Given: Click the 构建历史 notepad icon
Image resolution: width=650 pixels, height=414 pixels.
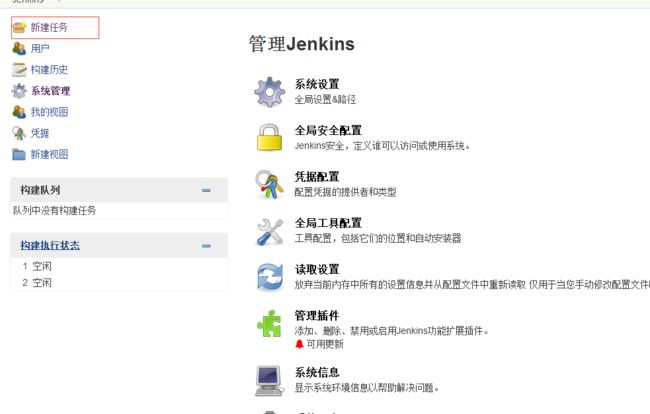Looking at the screenshot, I should pos(19,70).
